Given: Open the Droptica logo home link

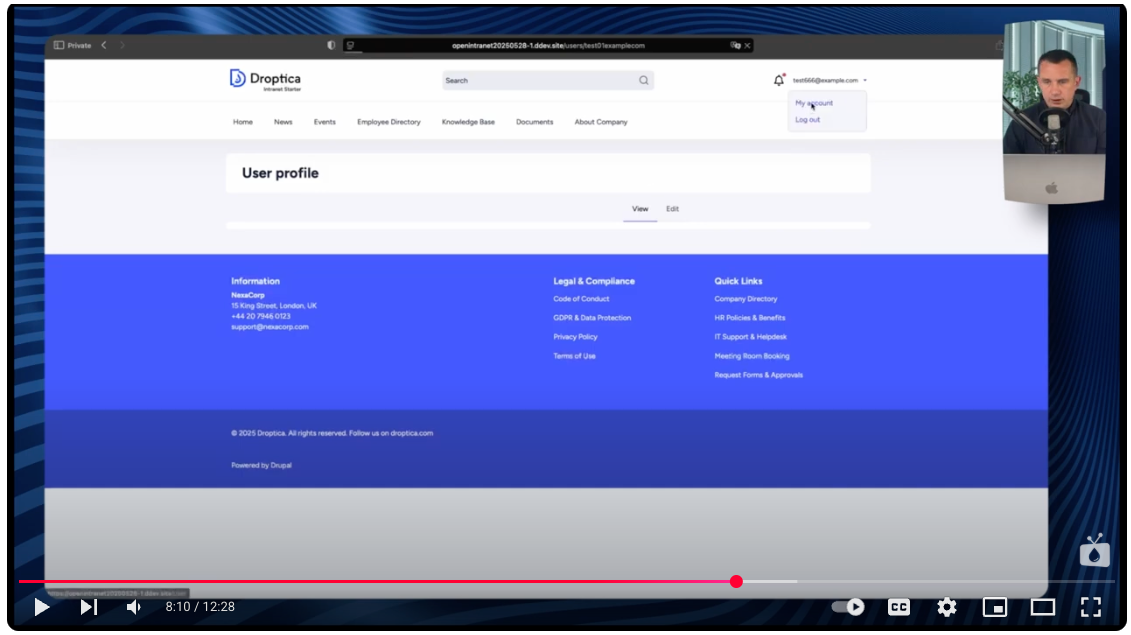Looking at the screenshot, I should [265, 80].
